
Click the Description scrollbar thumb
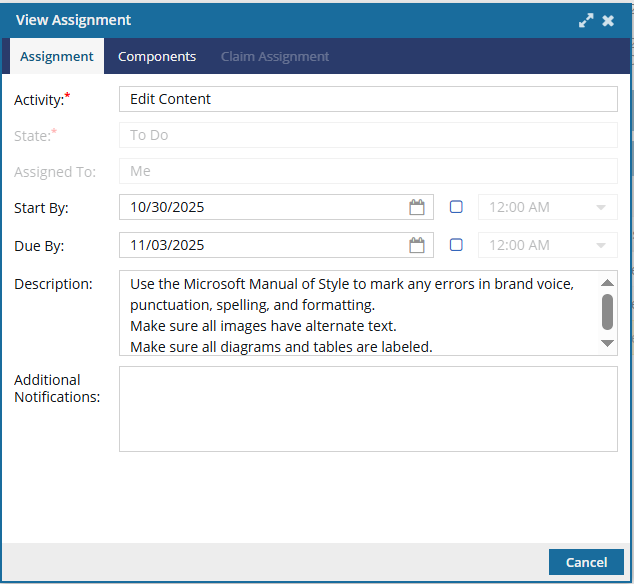coord(607,311)
